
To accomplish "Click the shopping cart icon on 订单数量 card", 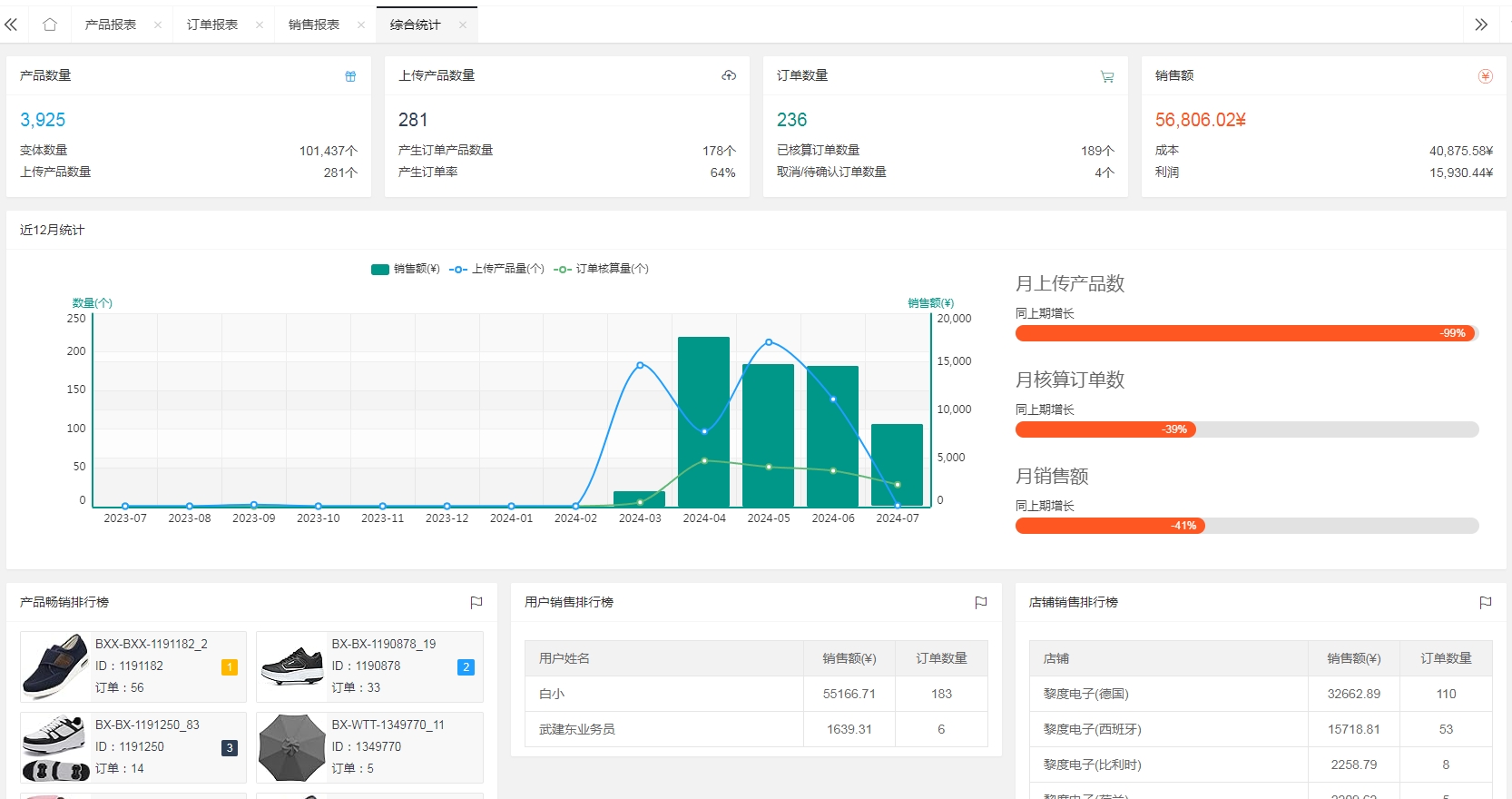I will [x=1107, y=76].
